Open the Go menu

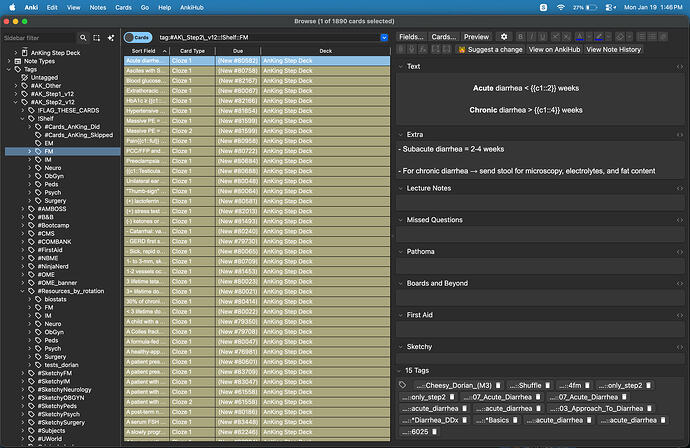pos(145,7)
